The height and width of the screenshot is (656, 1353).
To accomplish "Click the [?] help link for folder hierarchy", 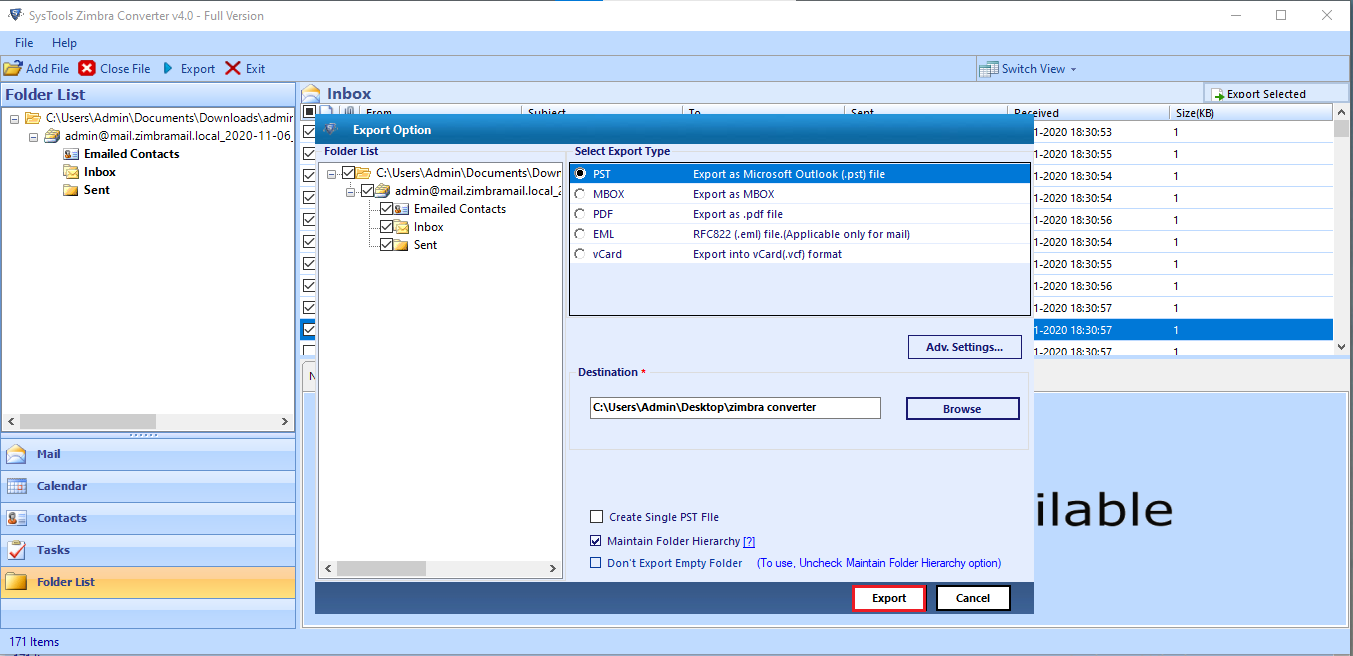I will [749, 541].
